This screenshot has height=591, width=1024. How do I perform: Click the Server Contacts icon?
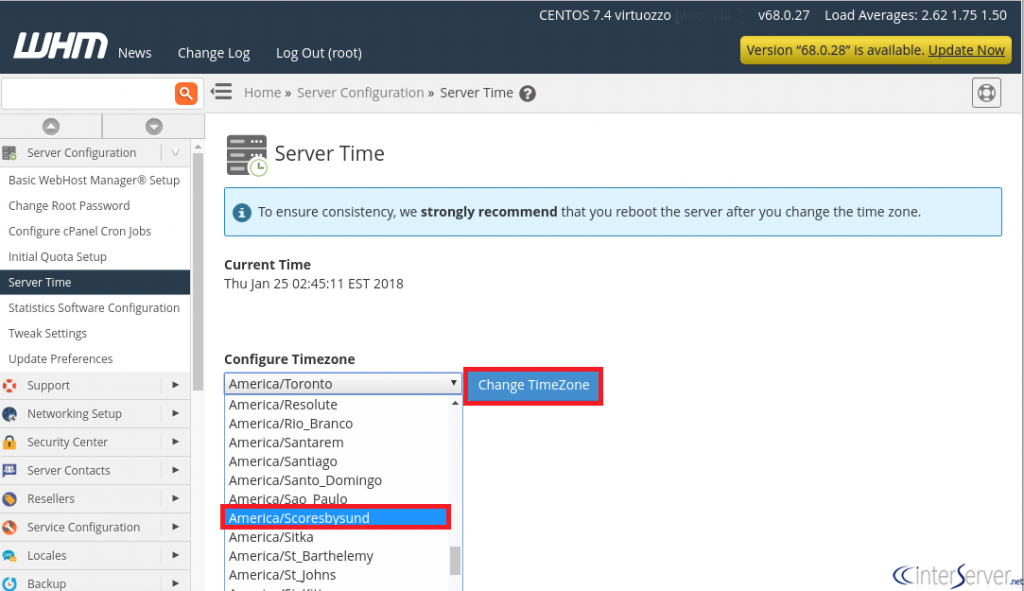coord(9,470)
